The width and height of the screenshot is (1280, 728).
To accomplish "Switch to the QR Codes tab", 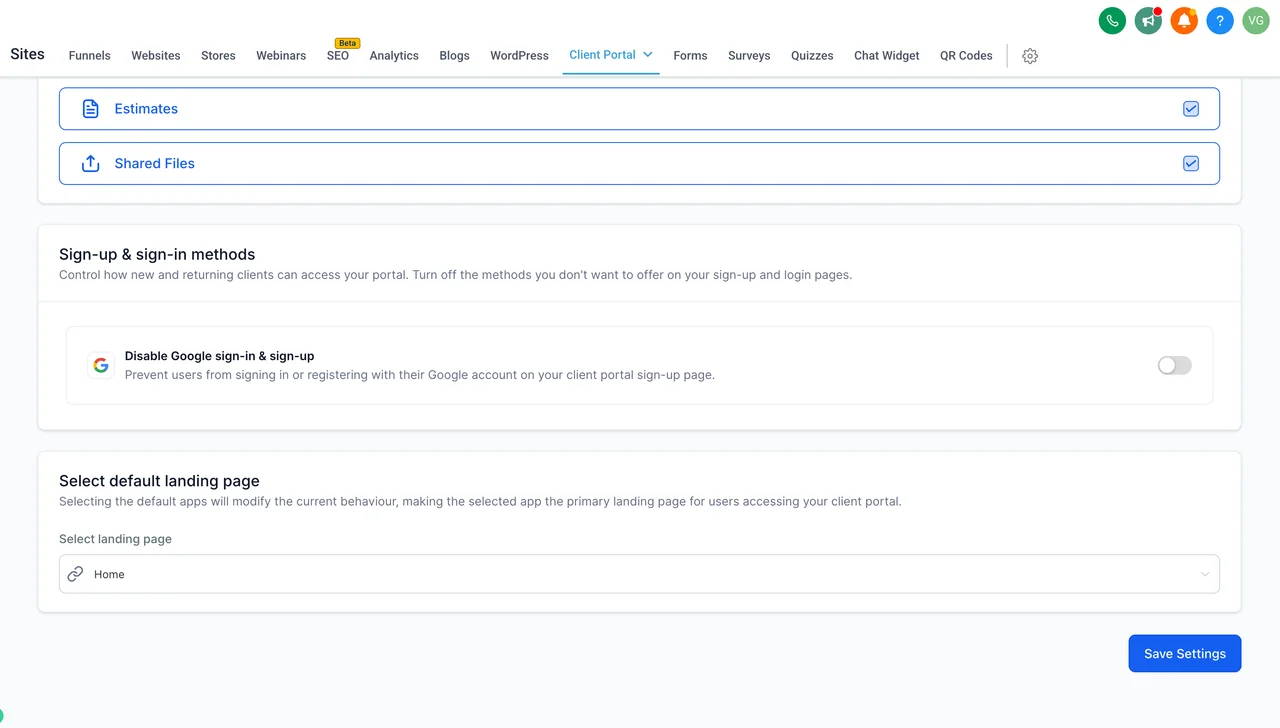I will pyautogui.click(x=966, y=56).
